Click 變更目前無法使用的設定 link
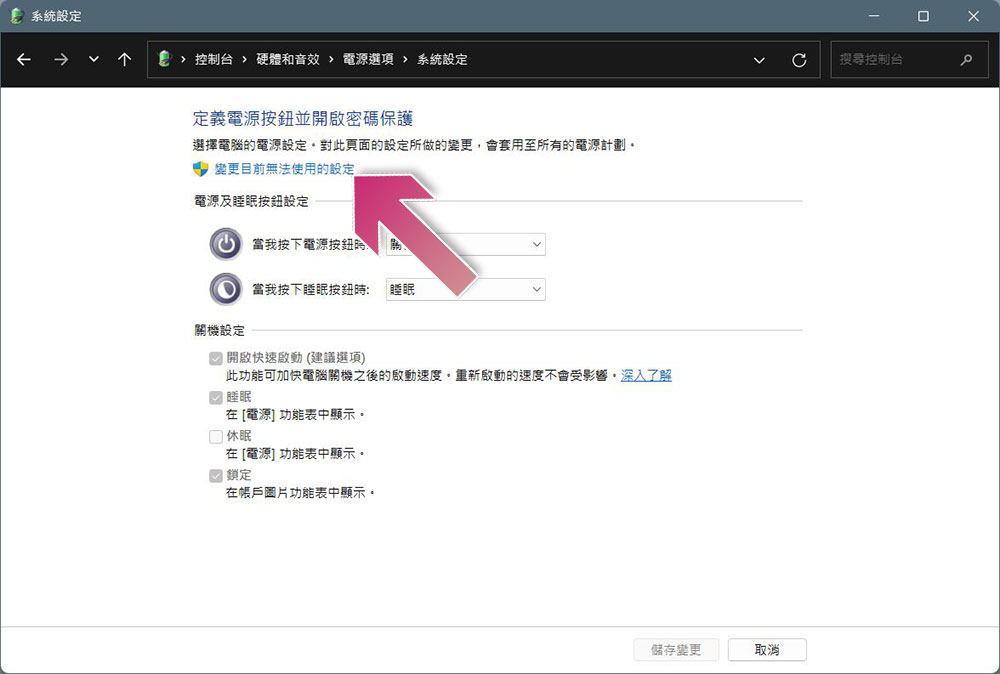The width and height of the screenshot is (1000, 674). point(284,169)
